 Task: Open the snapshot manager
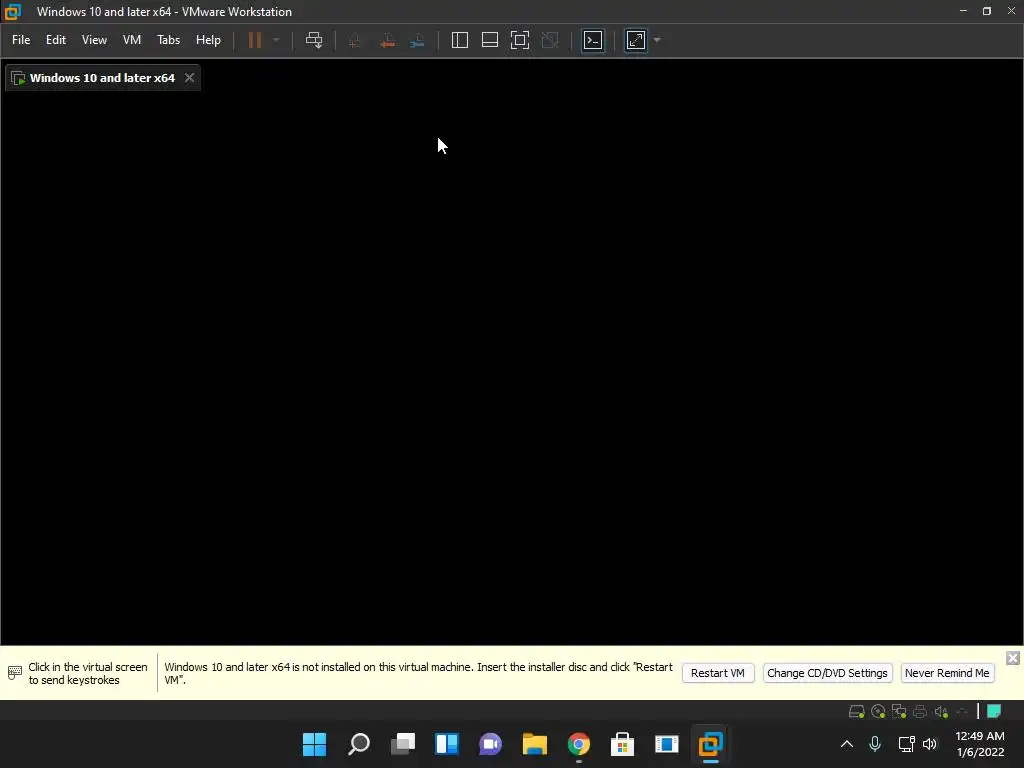417,40
